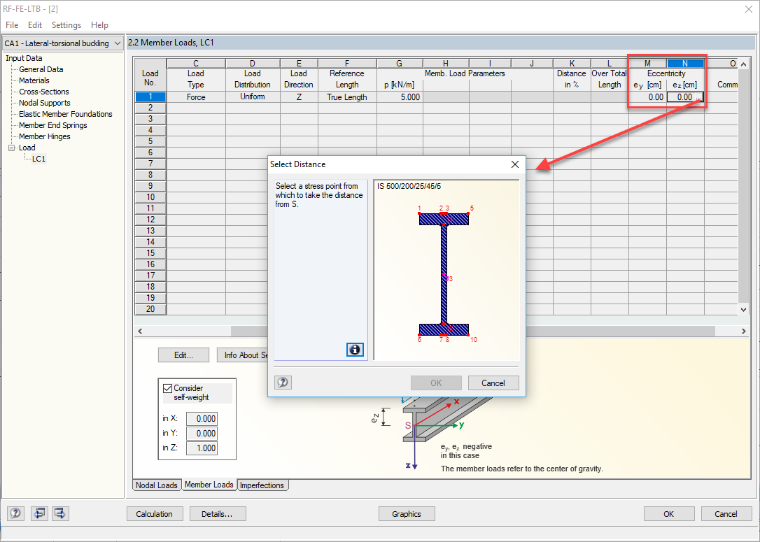Click the Uniform load distribution cell
This screenshot has width=760, height=542.
click(253, 97)
